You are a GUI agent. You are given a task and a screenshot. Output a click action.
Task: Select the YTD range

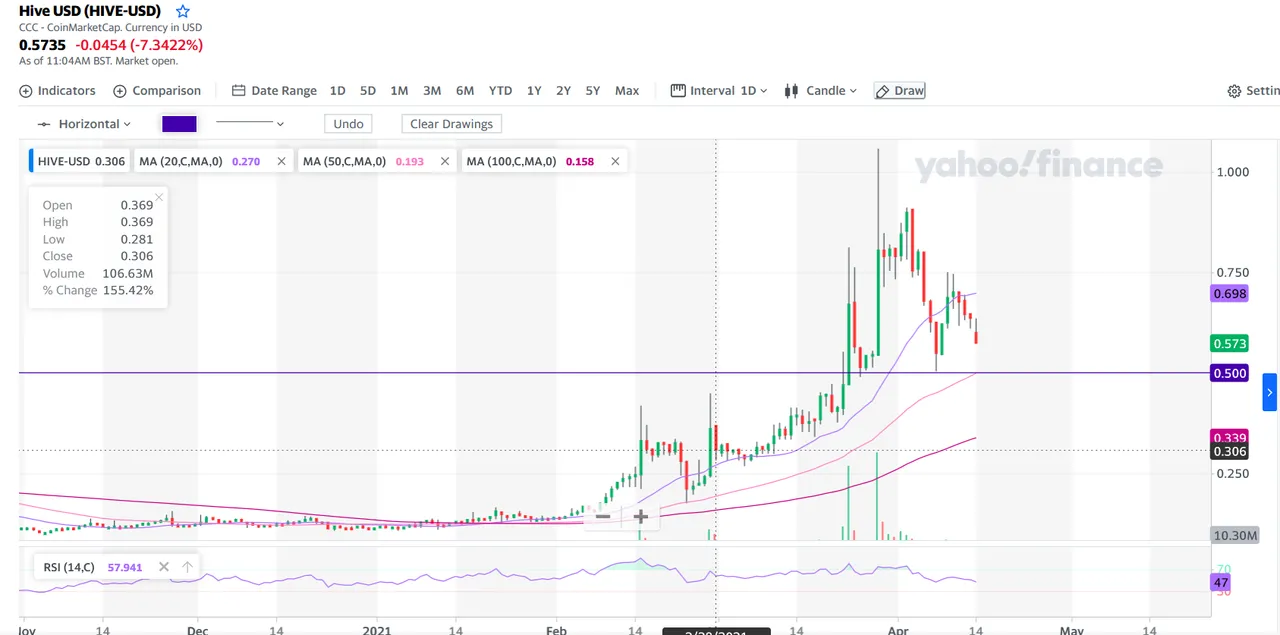point(500,91)
